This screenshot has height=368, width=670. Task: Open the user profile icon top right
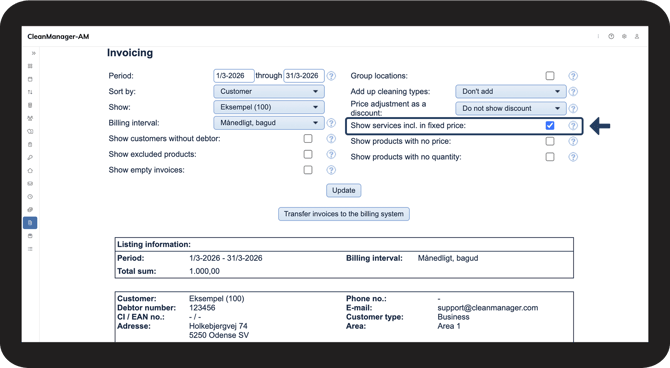coord(637,36)
